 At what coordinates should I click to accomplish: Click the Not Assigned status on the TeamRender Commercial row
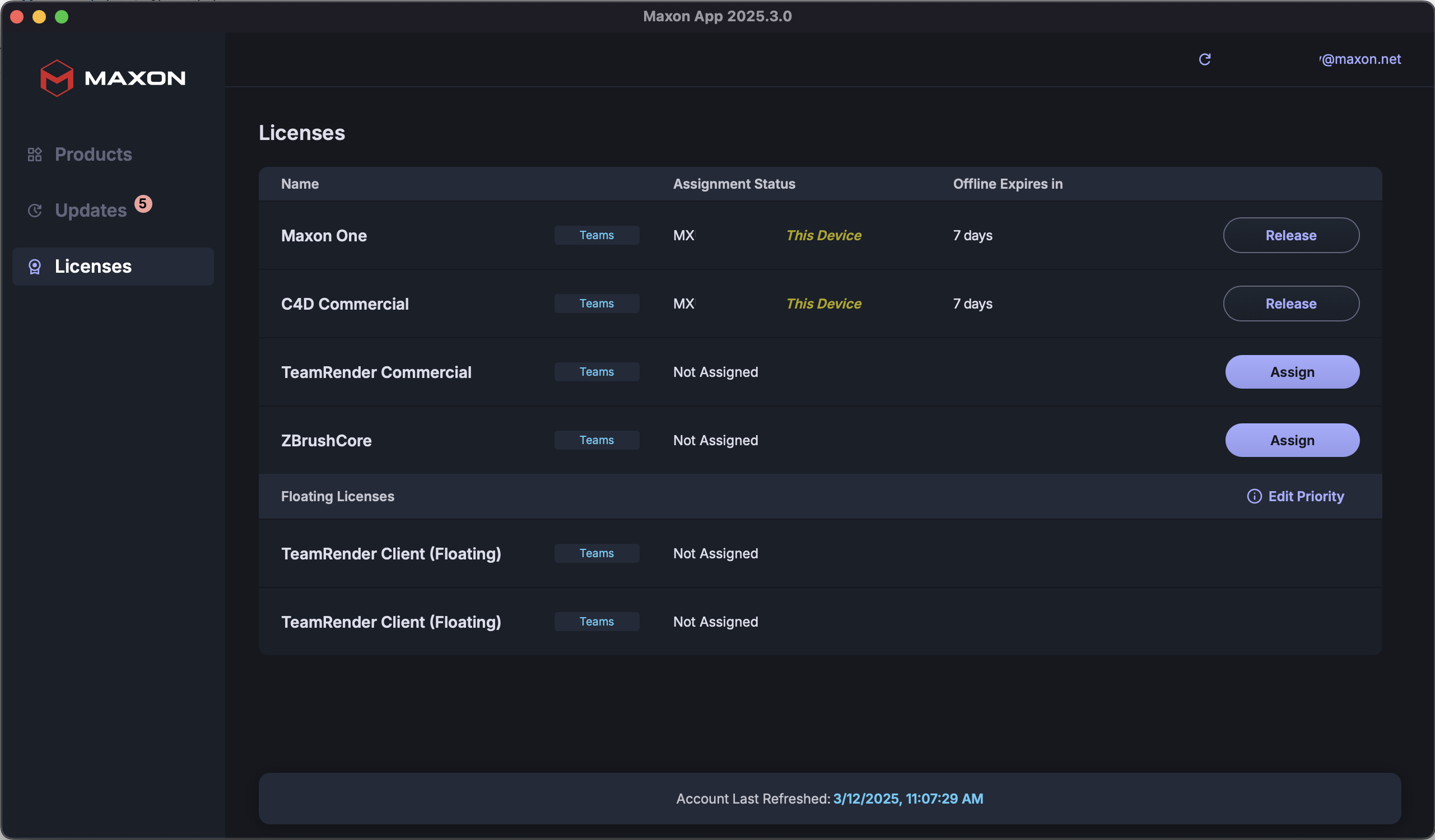click(x=715, y=372)
